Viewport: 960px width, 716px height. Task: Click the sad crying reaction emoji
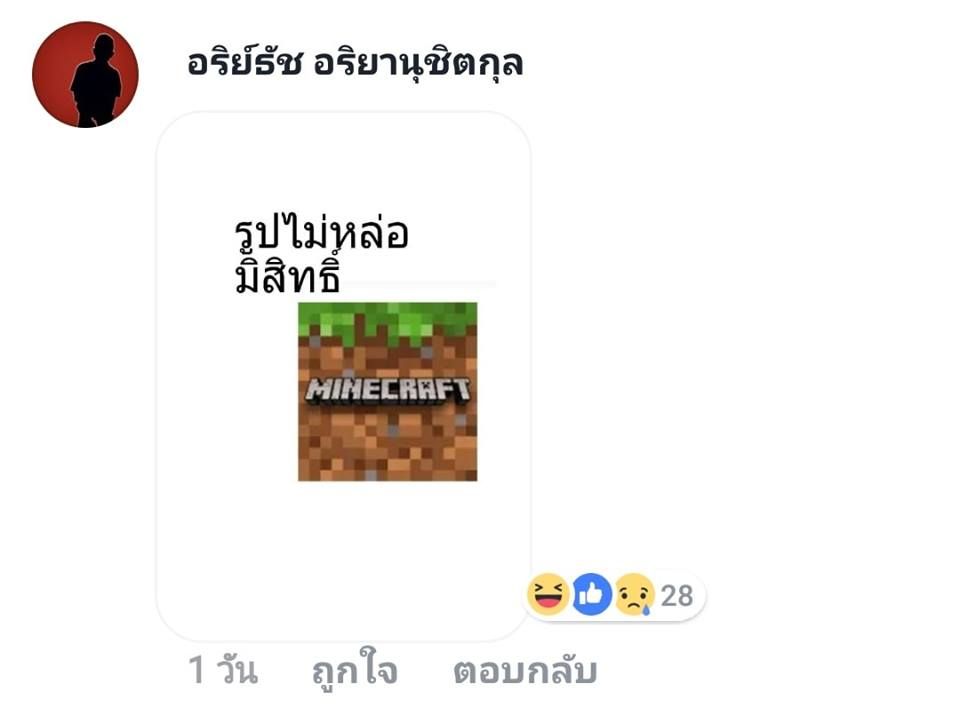tap(635, 594)
